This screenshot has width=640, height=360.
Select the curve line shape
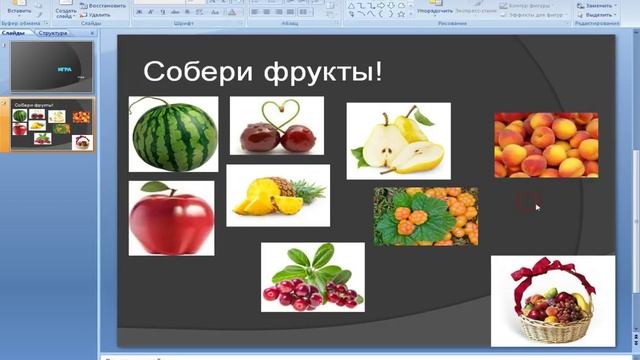pyautogui.click(x=362, y=14)
